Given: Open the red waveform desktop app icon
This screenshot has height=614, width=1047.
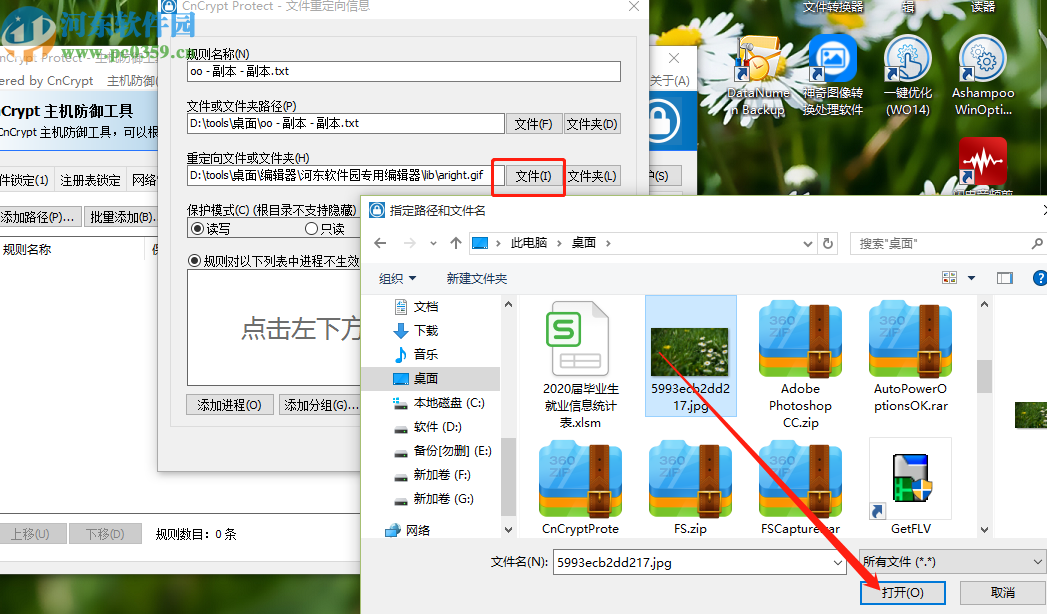Looking at the screenshot, I should 982,162.
